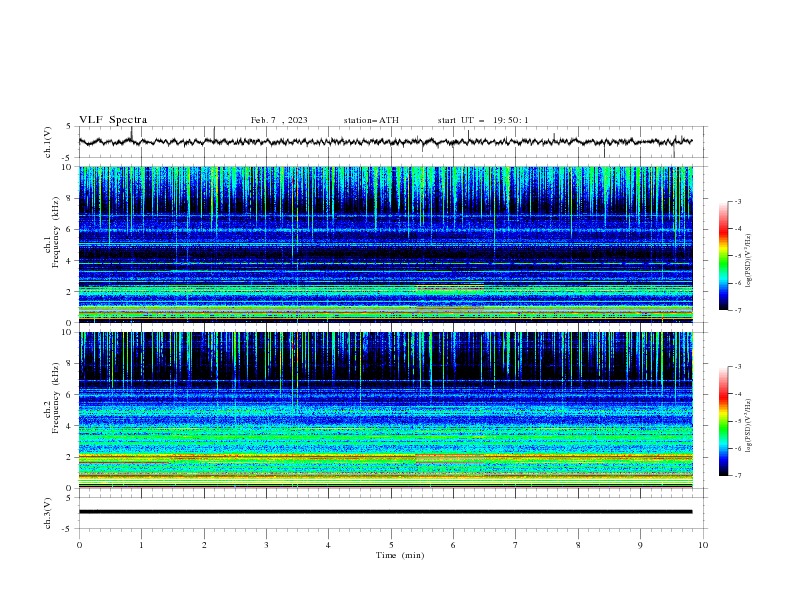Click the time axis tick label "4"
This screenshot has height=612, width=792.
click(328, 545)
